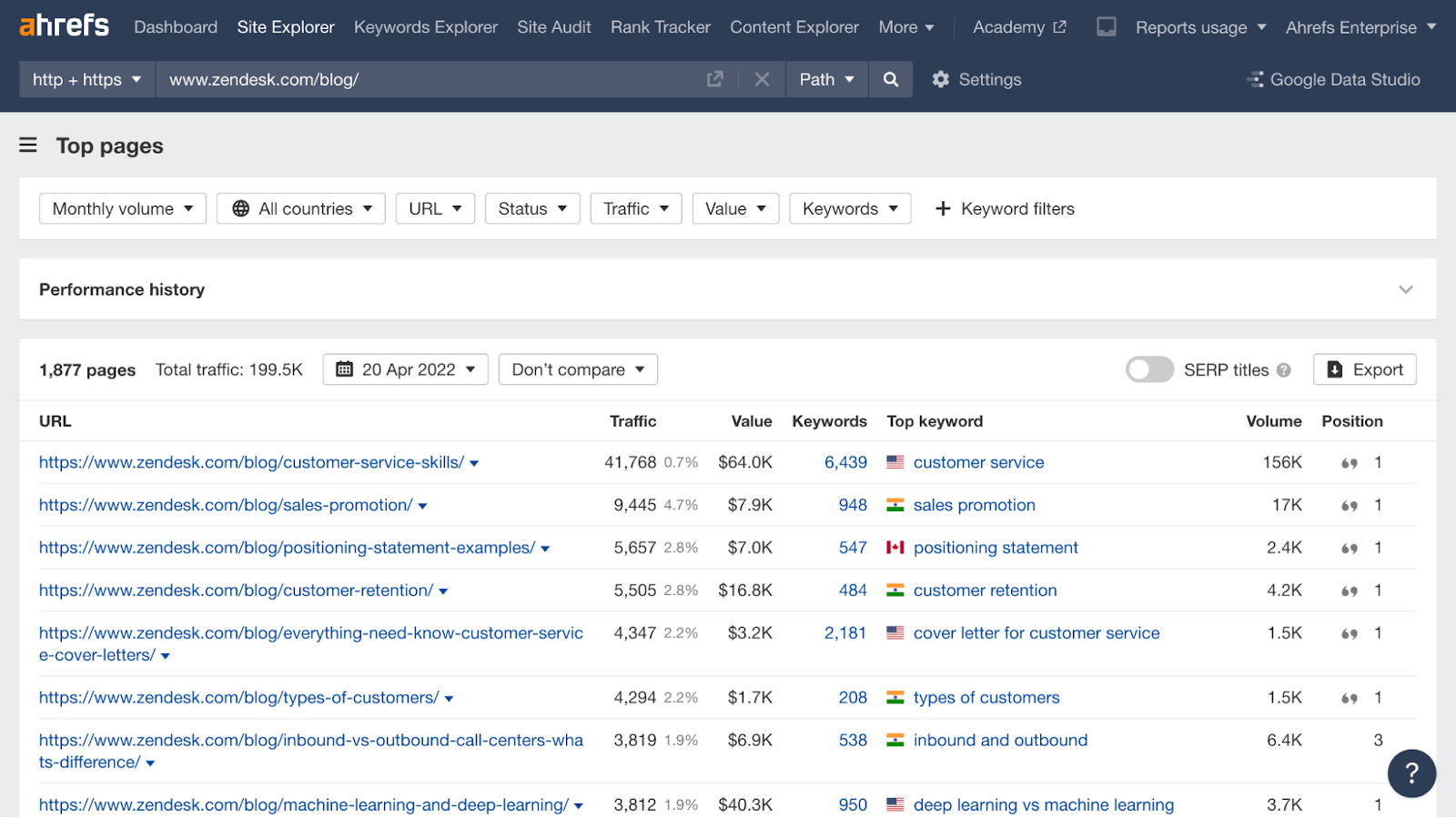Screen dimensions: 1456x818
Task: Select Site Explorer in top nav
Action: pyautogui.click(x=286, y=27)
